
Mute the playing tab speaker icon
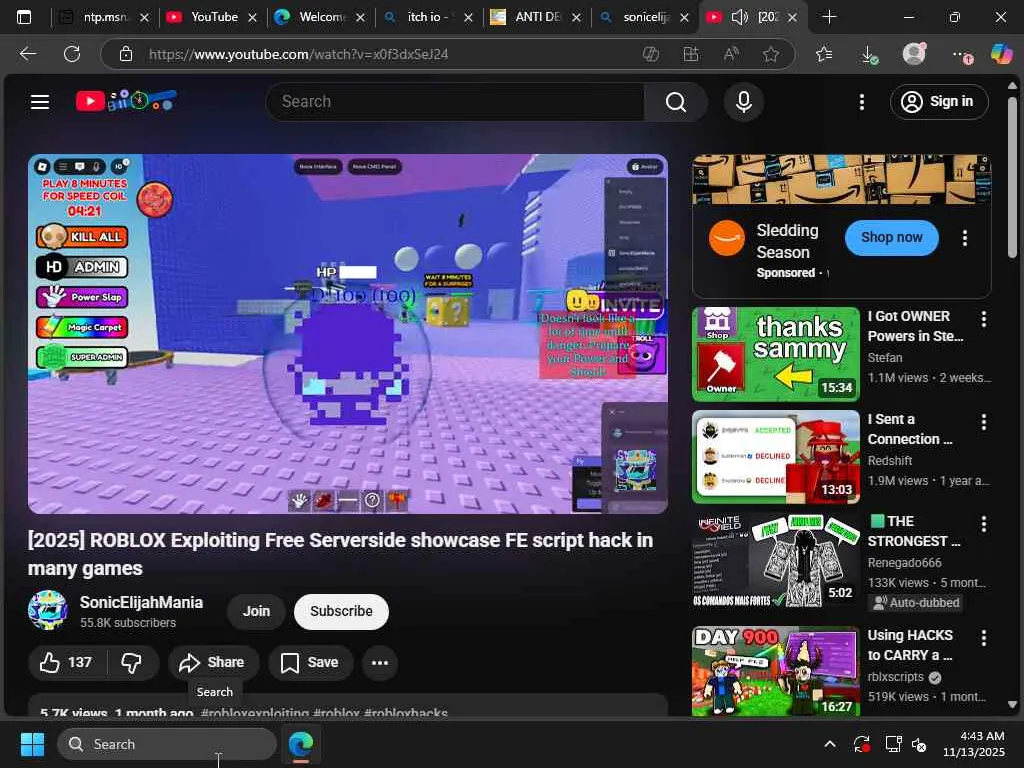point(739,17)
